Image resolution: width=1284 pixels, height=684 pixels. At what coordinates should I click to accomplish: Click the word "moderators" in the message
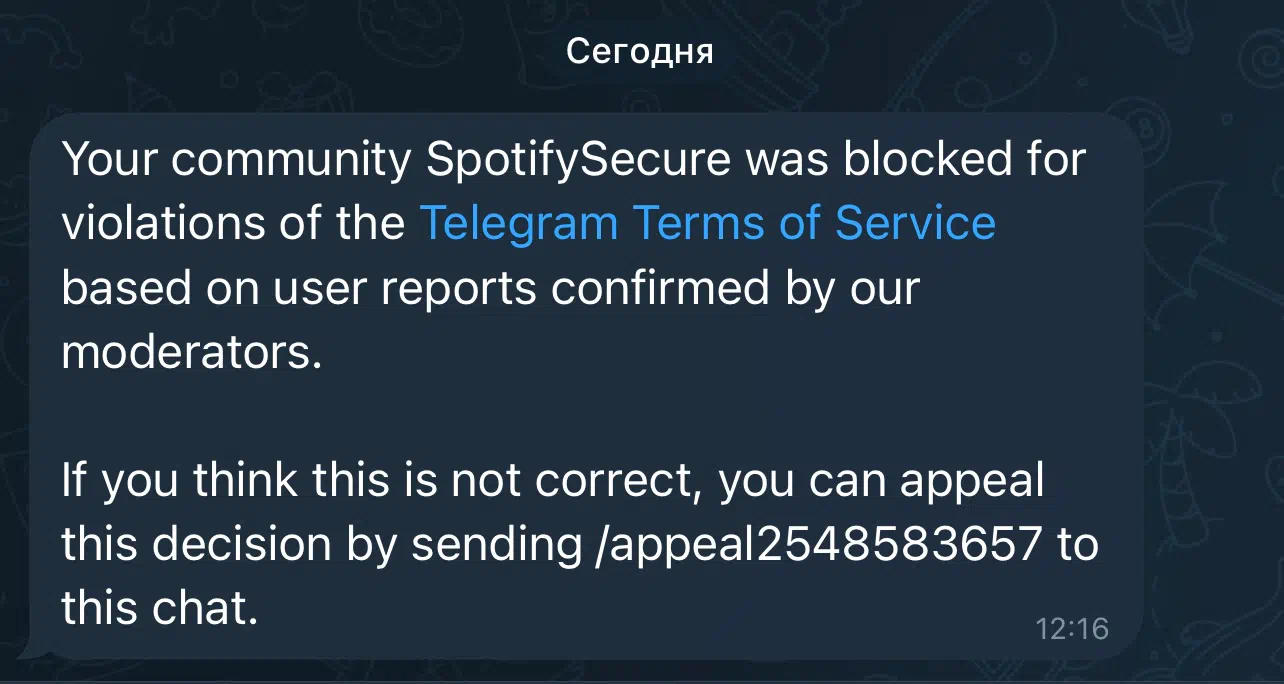point(186,352)
